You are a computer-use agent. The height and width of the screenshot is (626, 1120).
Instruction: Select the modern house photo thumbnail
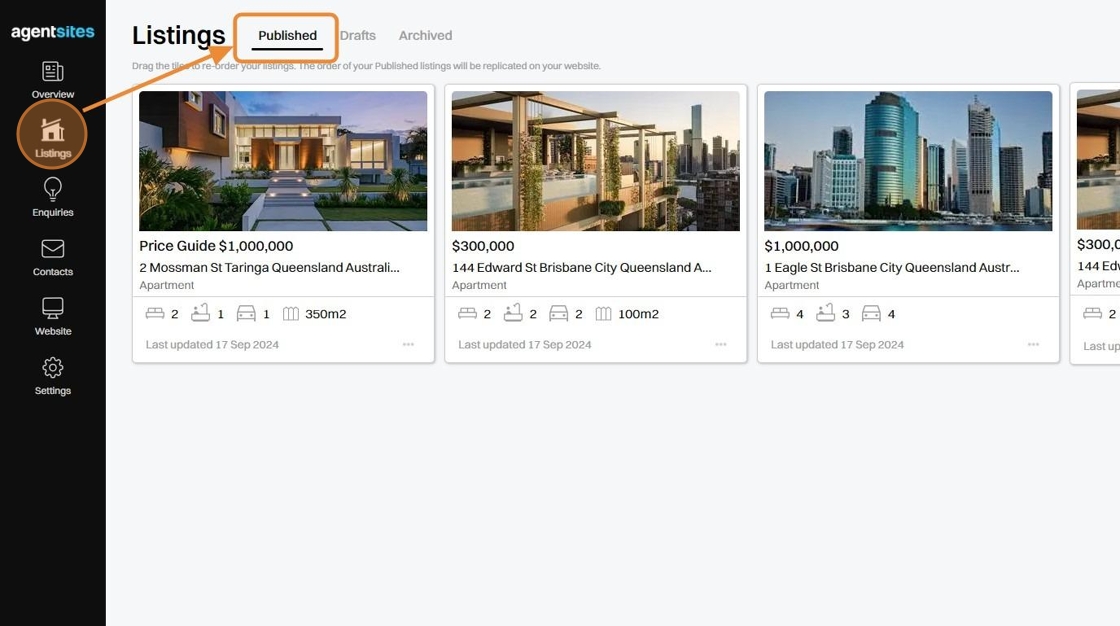click(x=283, y=161)
